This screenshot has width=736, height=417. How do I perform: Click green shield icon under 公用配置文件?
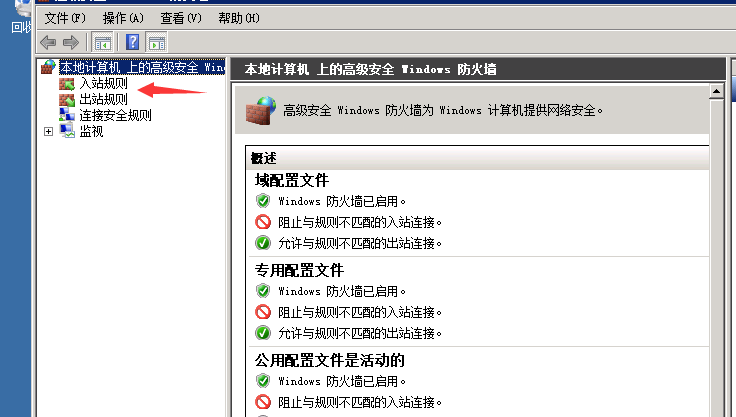(263, 381)
